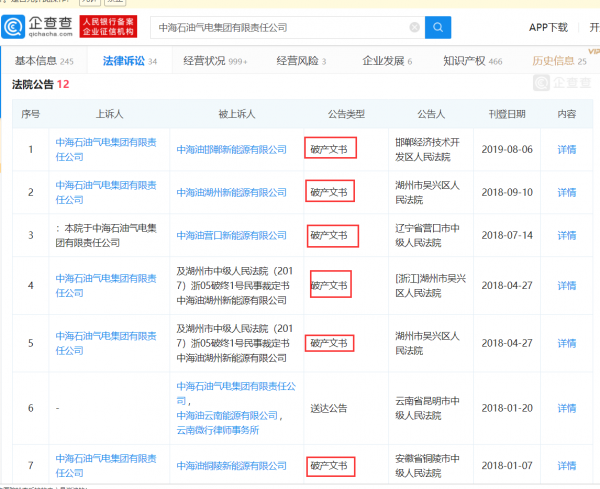Image resolution: width=600 pixels, height=489 pixels.
Task: View 详情 for row 5 notice
Action: point(567,343)
